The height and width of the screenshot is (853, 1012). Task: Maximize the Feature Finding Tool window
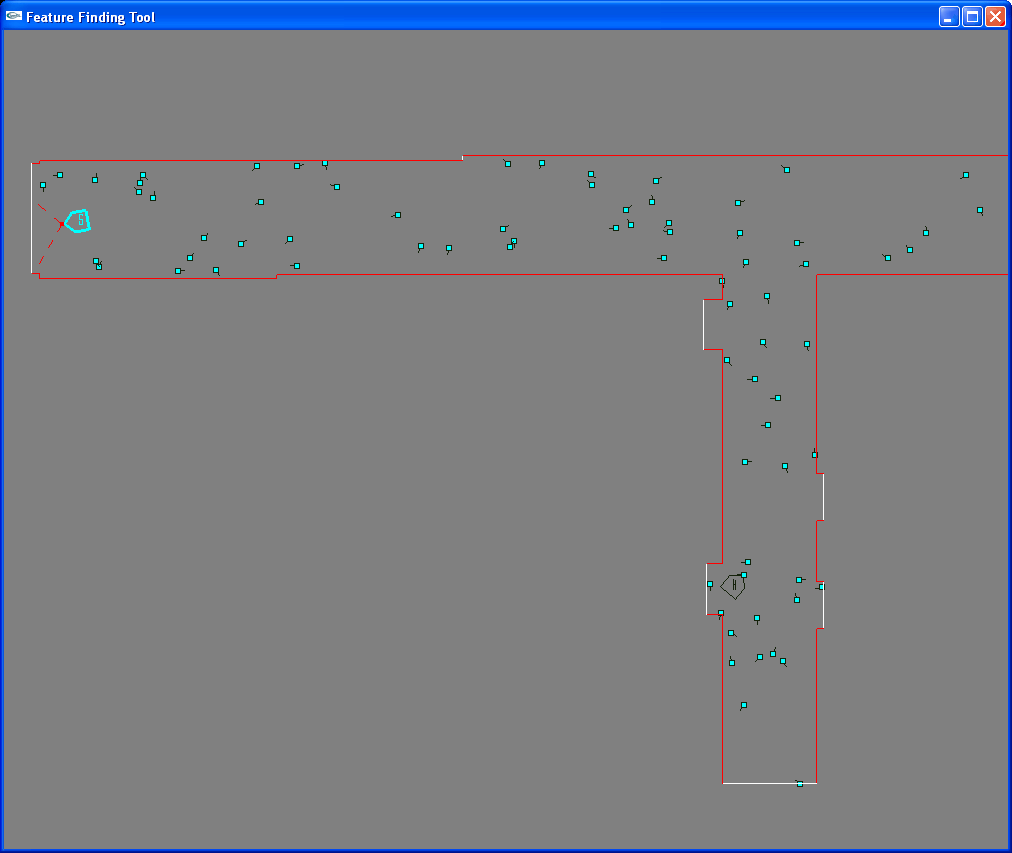(x=972, y=17)
